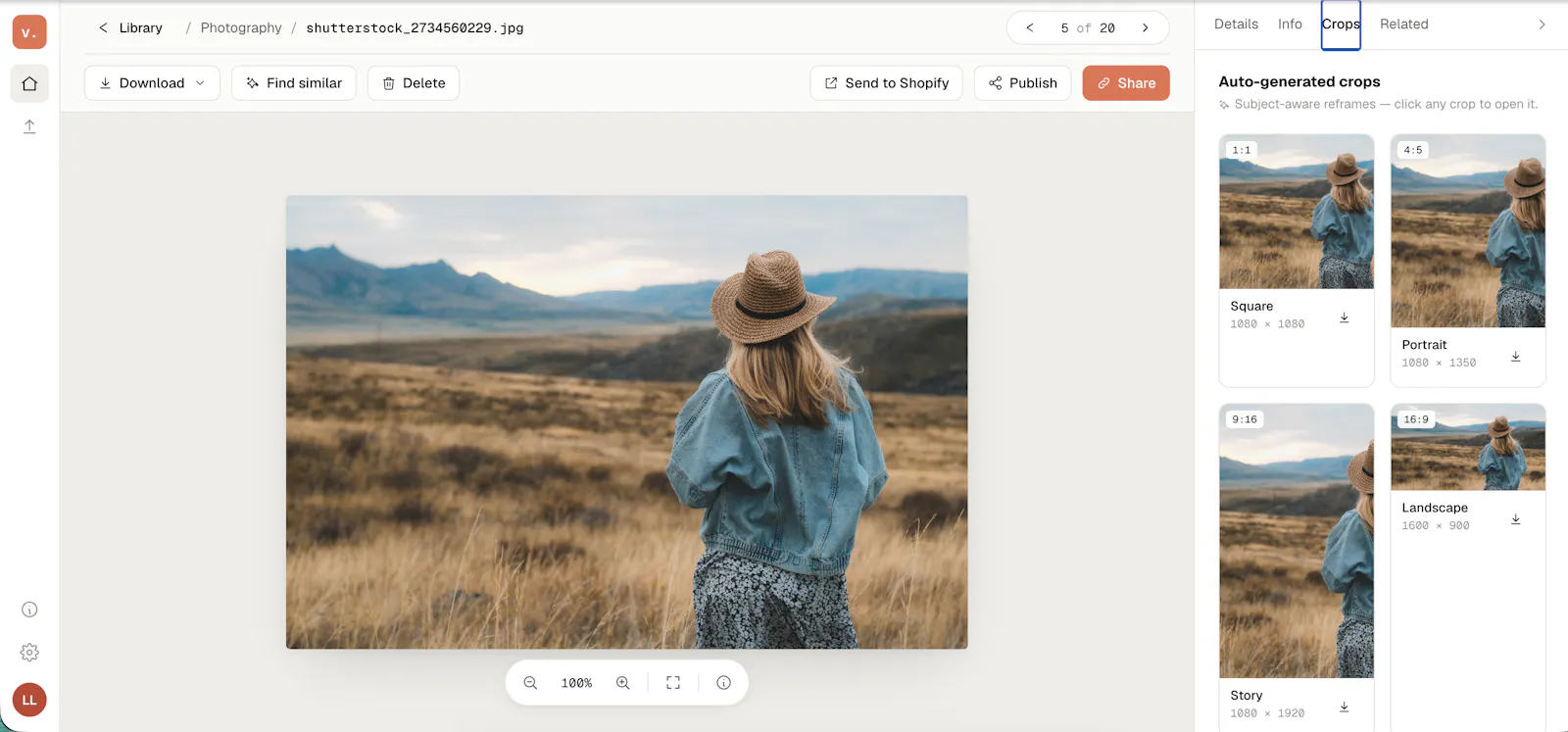Open the Download dropdown
Image resolution: width=1568 pixels, height=732 pixels.
[152, 83]
